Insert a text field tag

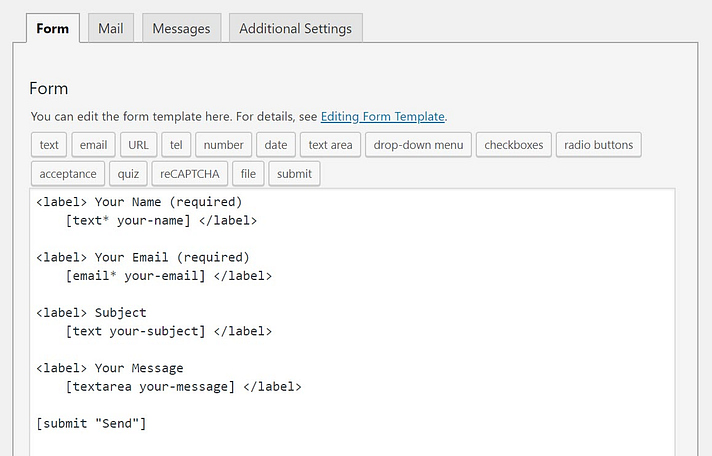(x=49, y=145)
